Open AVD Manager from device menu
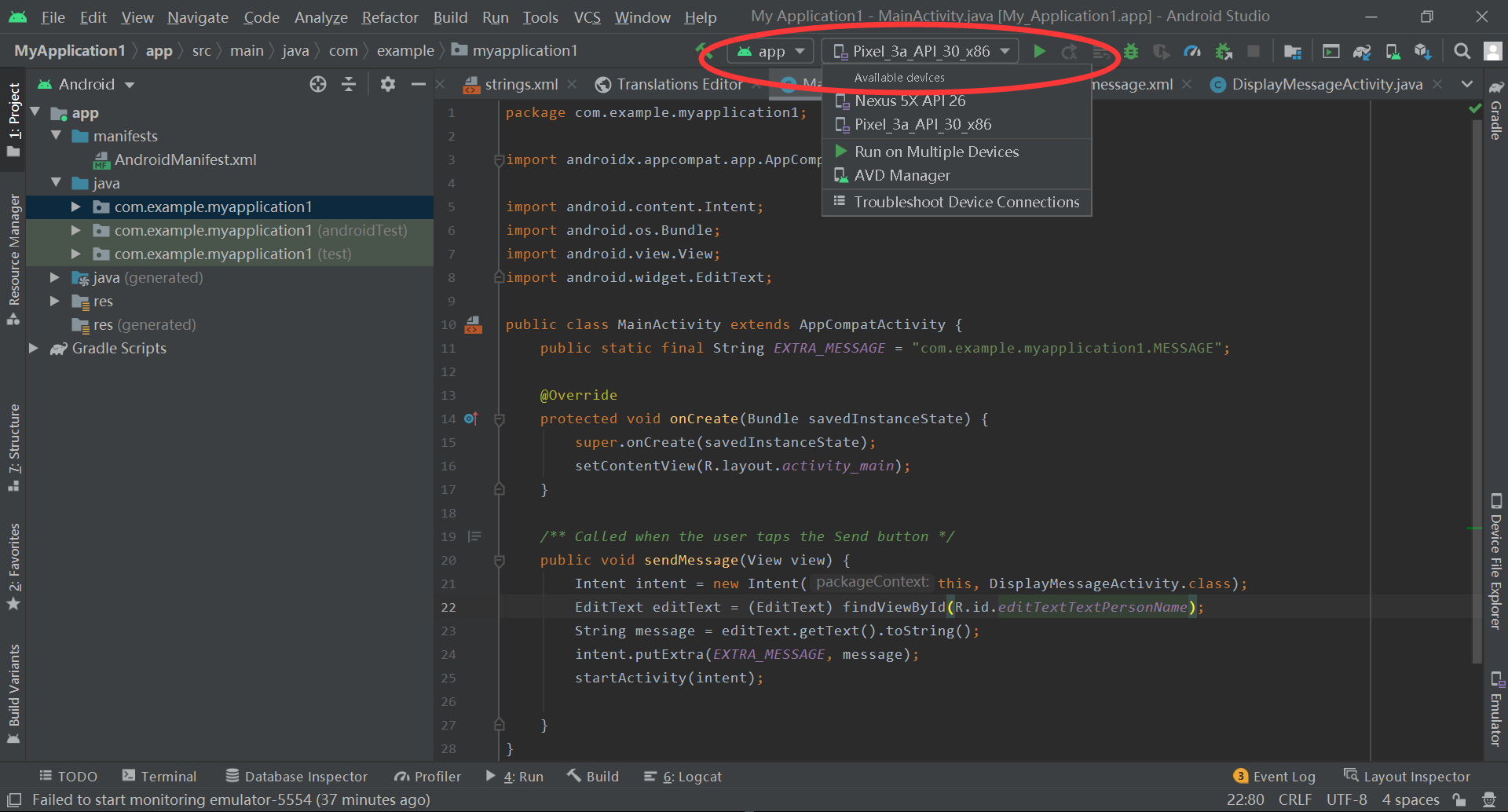1508x812 pixels. 957,175
